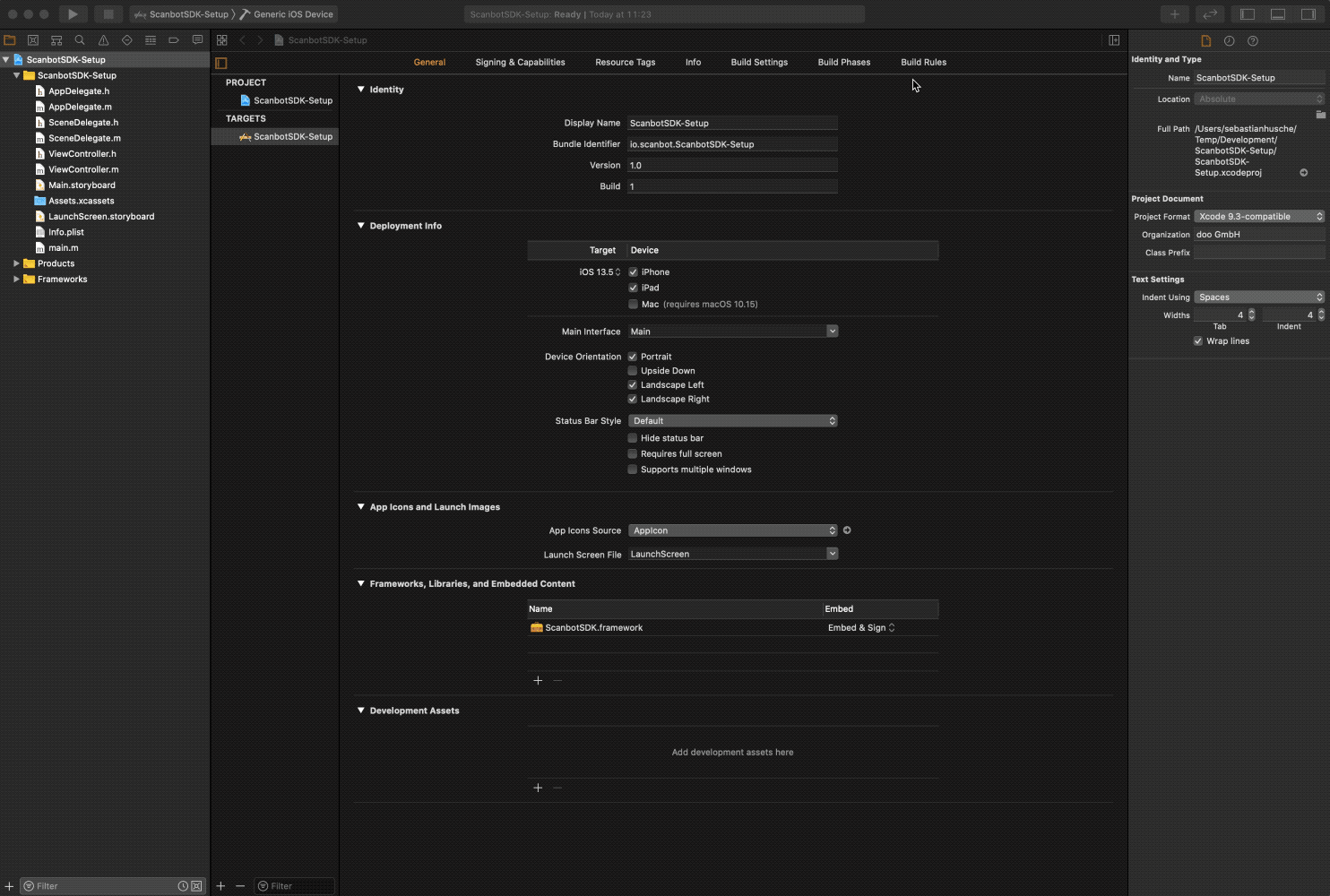Uncheck the Portrait device orientation
This screenshot has height=896, width=1330.
point(633,356)
